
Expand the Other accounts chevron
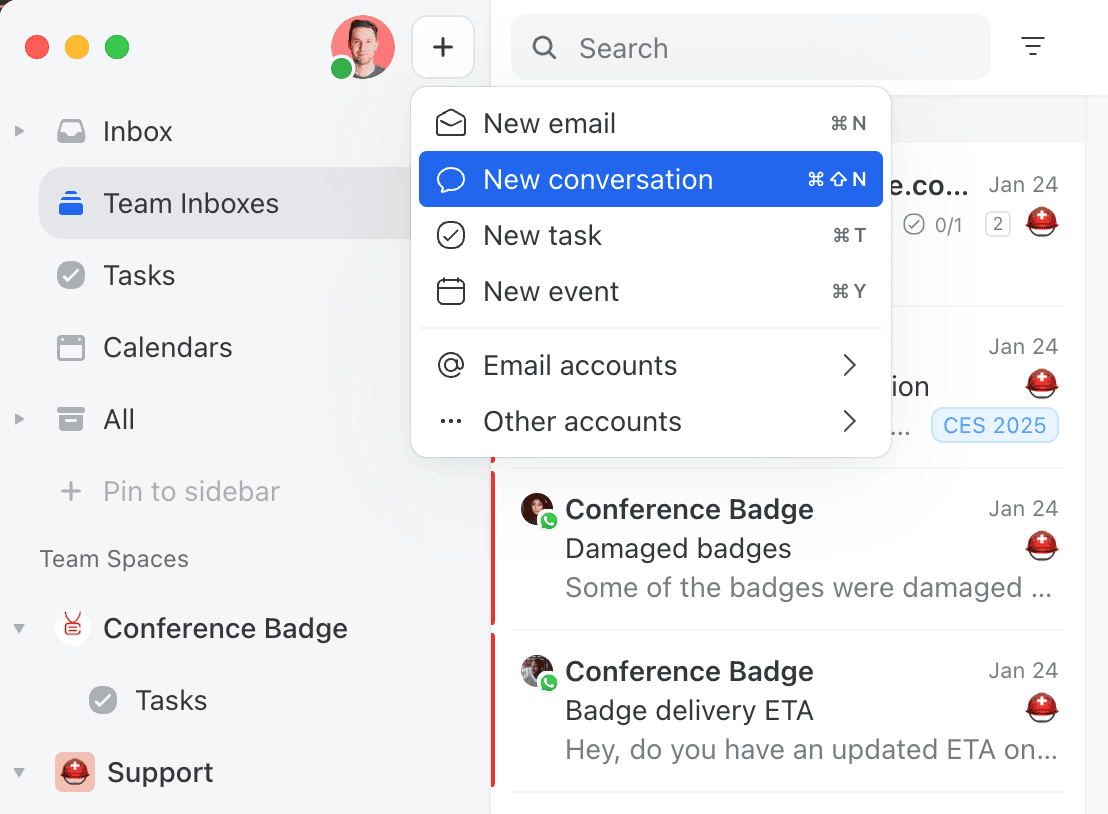[x=849, y=421]
